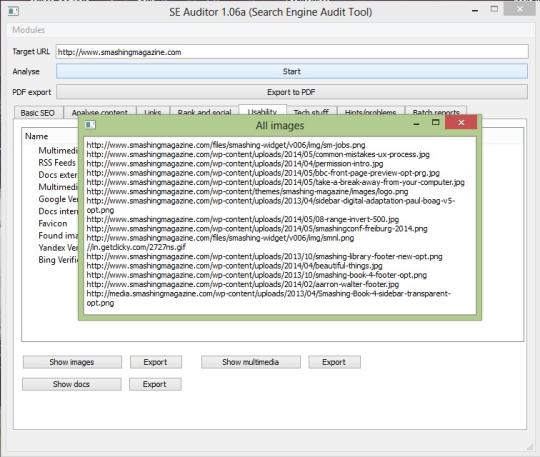Viewport: 540px width, 457px height.
Task: Start the analysis with Start button
Action: pos(292,72)
